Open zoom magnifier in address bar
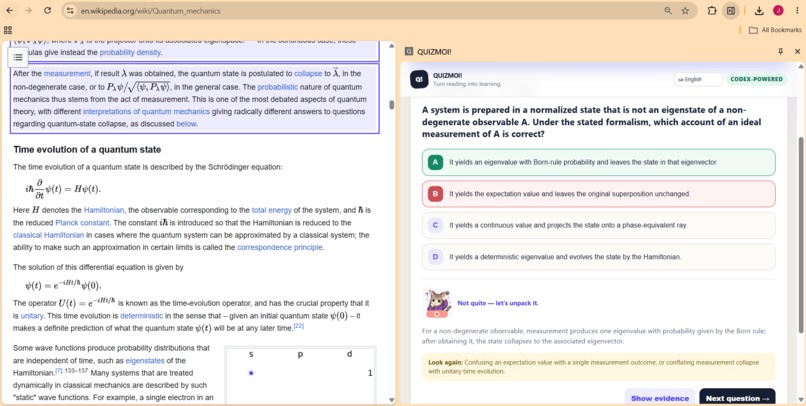 (x=668, y=10)
